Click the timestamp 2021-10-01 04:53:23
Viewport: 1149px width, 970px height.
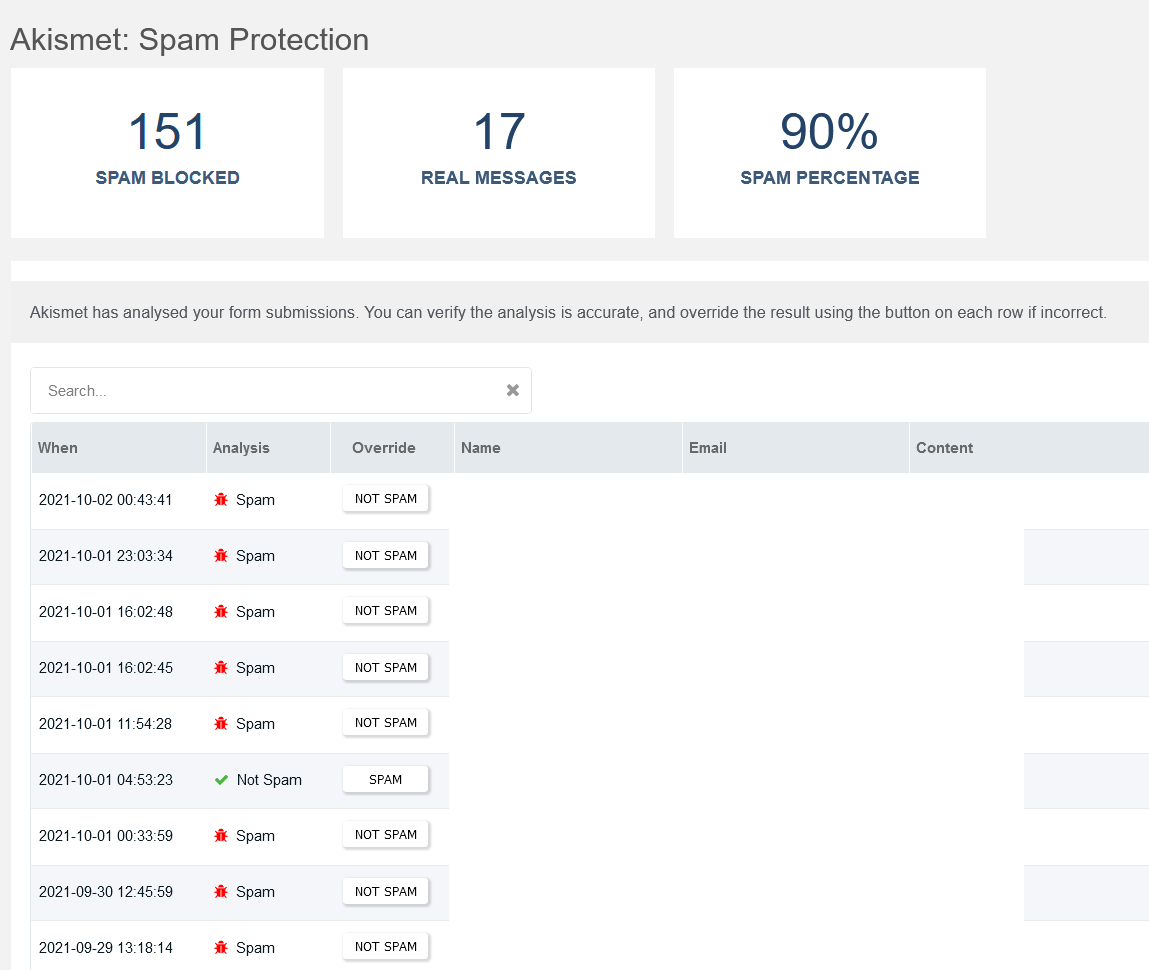tap(106, 780)
